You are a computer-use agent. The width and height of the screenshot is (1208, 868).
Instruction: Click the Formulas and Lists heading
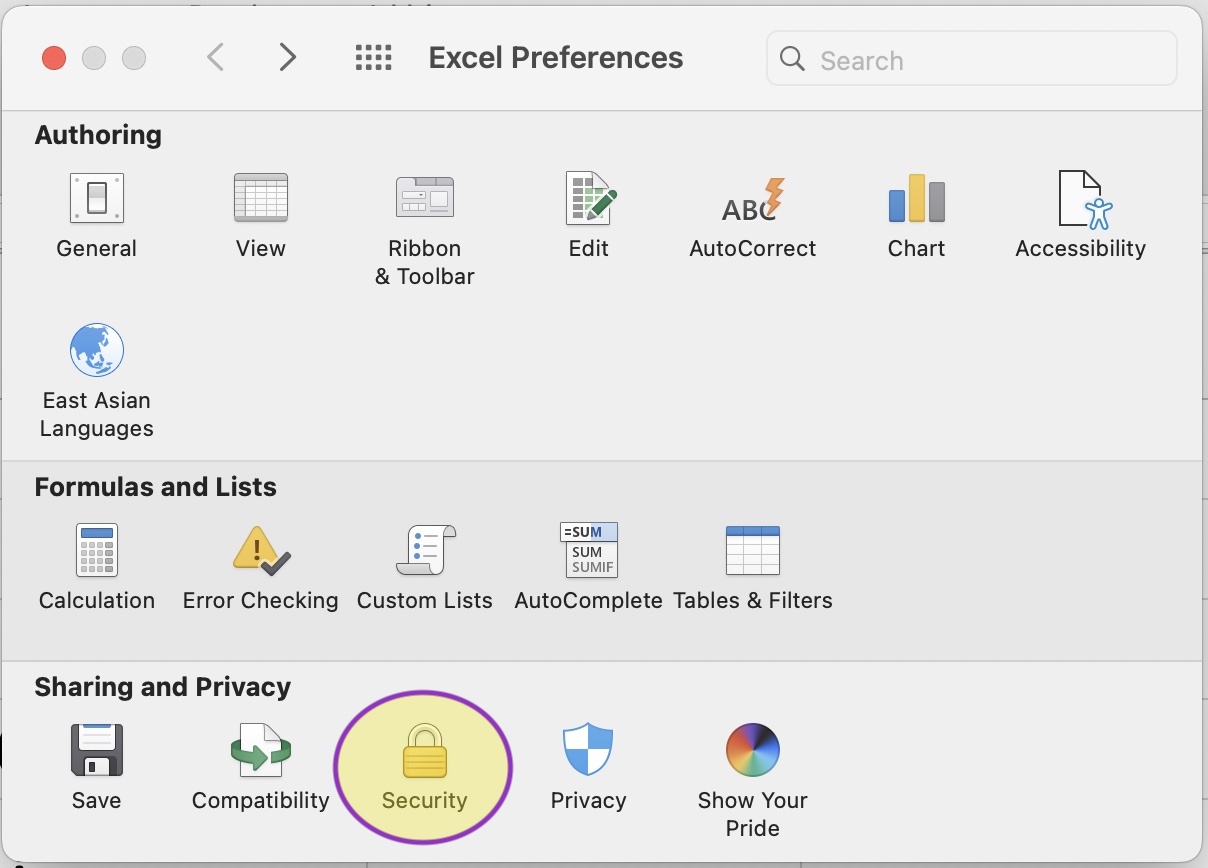click(x=156, y=487)
